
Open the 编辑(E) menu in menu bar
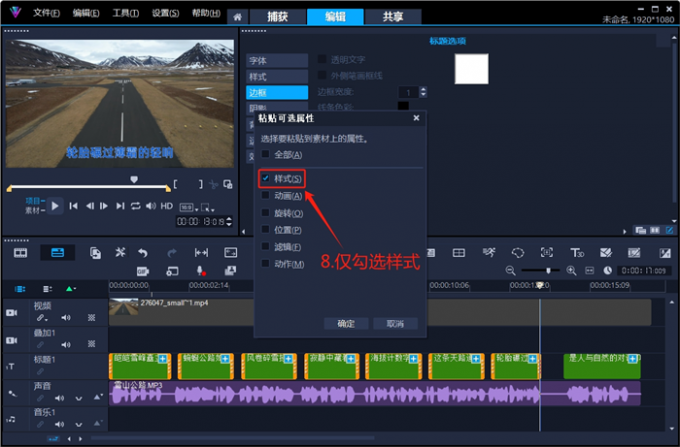(x=86, y=13)
